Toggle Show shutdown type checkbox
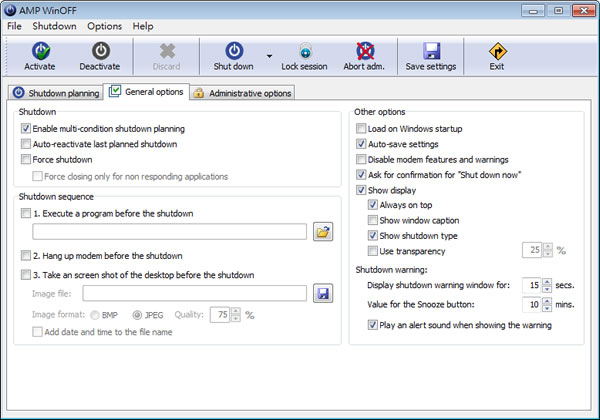The width and height of the screenshot is (600, 420). 373,235
